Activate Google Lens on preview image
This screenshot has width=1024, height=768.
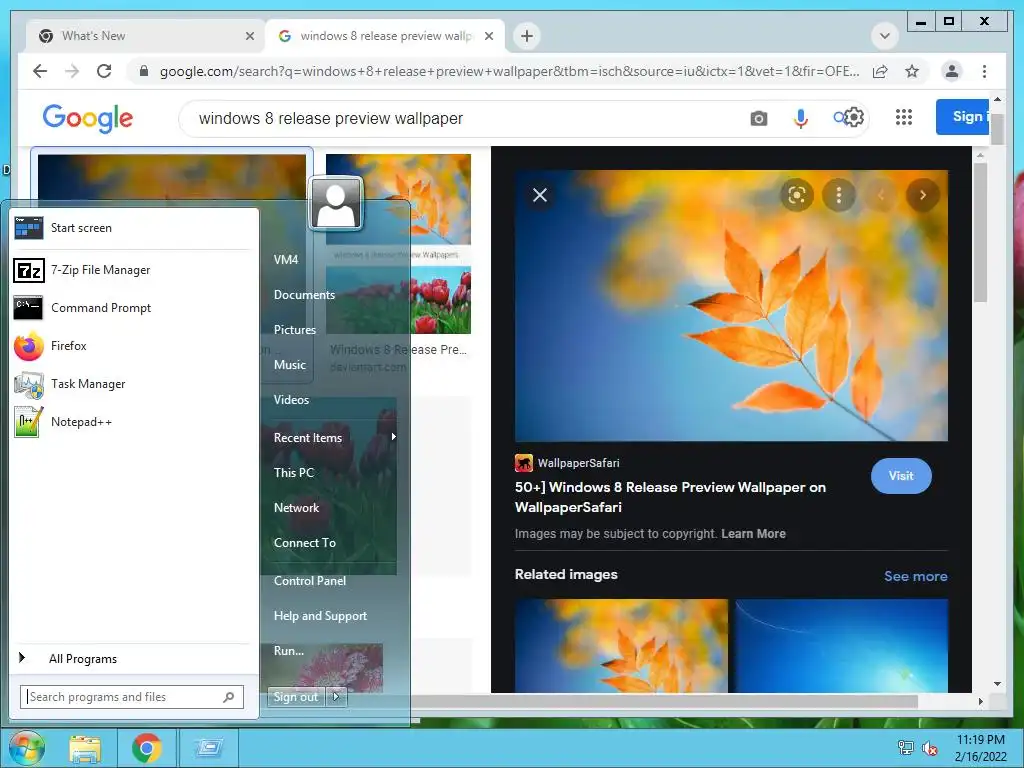click(x=797, y=195)
